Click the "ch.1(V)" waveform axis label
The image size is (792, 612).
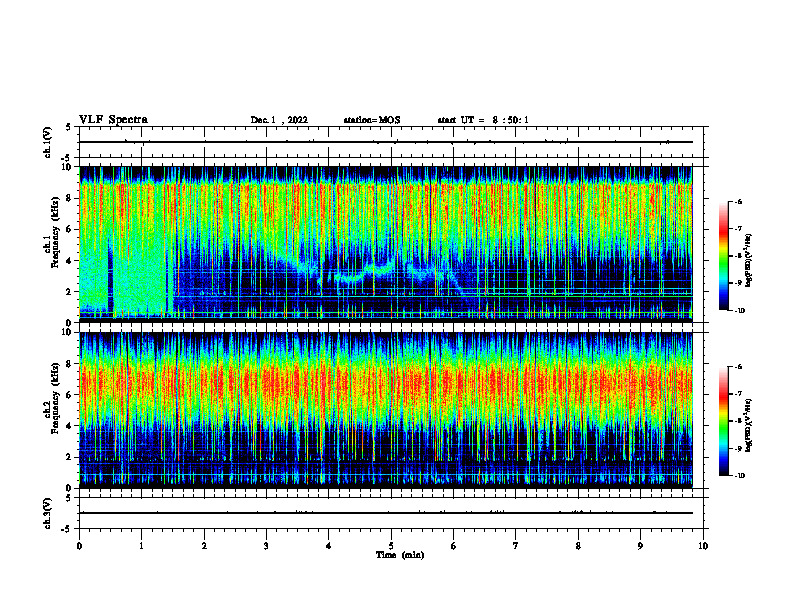47,142
